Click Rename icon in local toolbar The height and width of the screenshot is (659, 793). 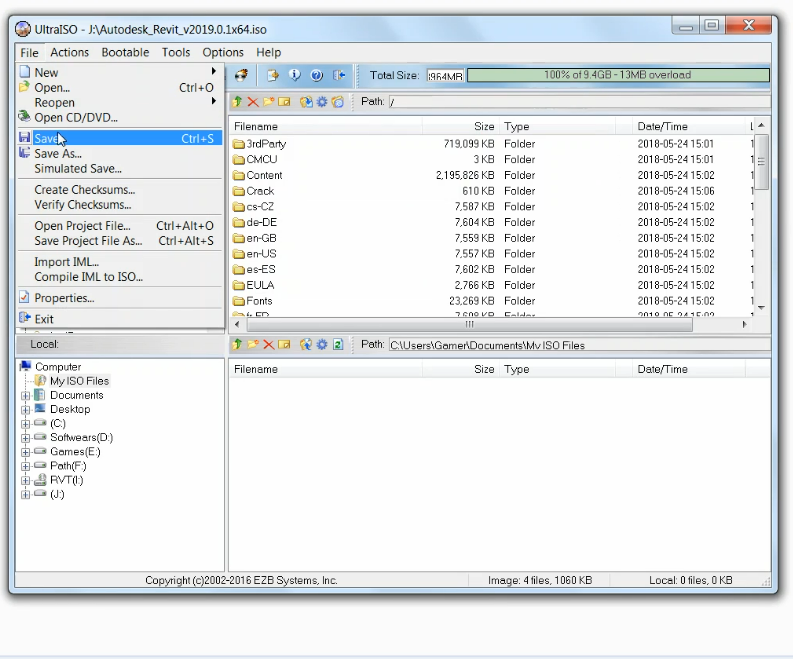point(284,344)
